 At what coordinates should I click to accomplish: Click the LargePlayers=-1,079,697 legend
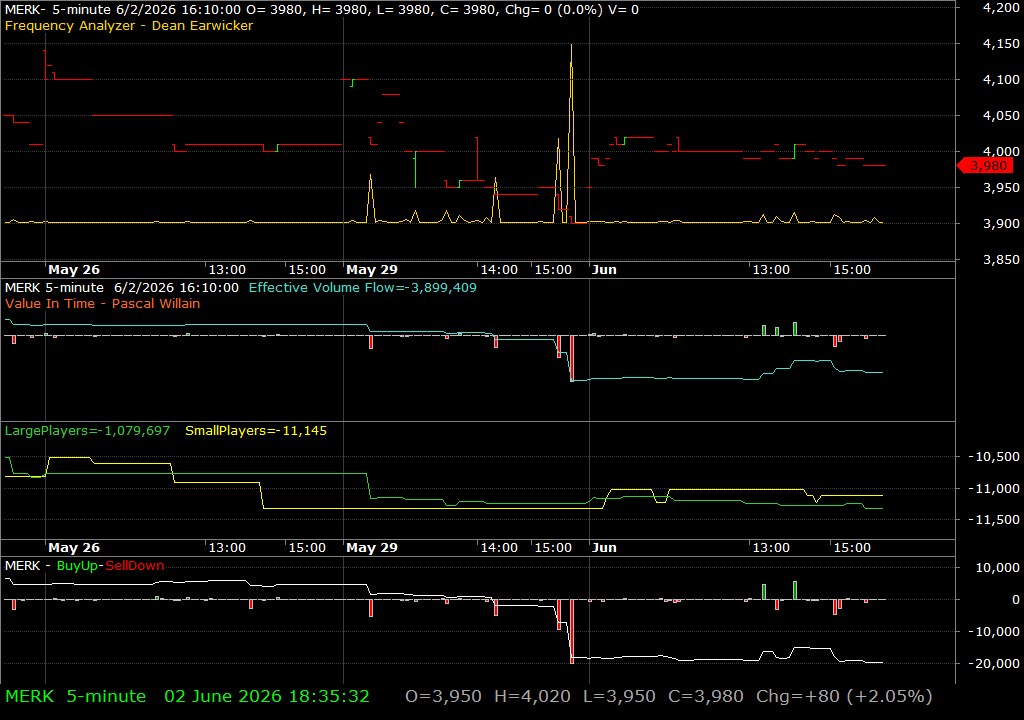coord(87,431)
